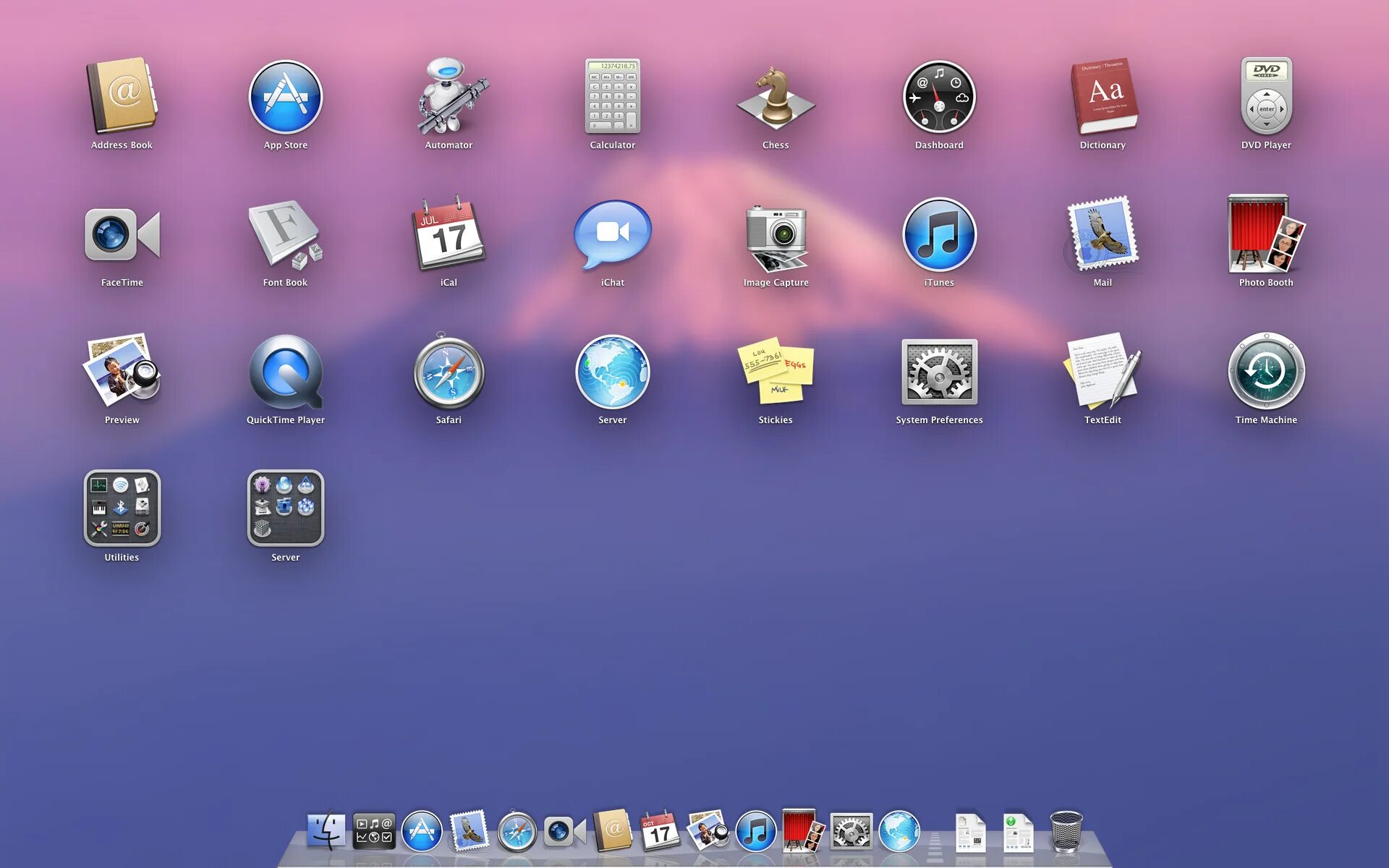Image resolution: width=1389 pixels, height=868 pixels.
Task: Click the Safari compass in the Dock
Action: [517, 831]
